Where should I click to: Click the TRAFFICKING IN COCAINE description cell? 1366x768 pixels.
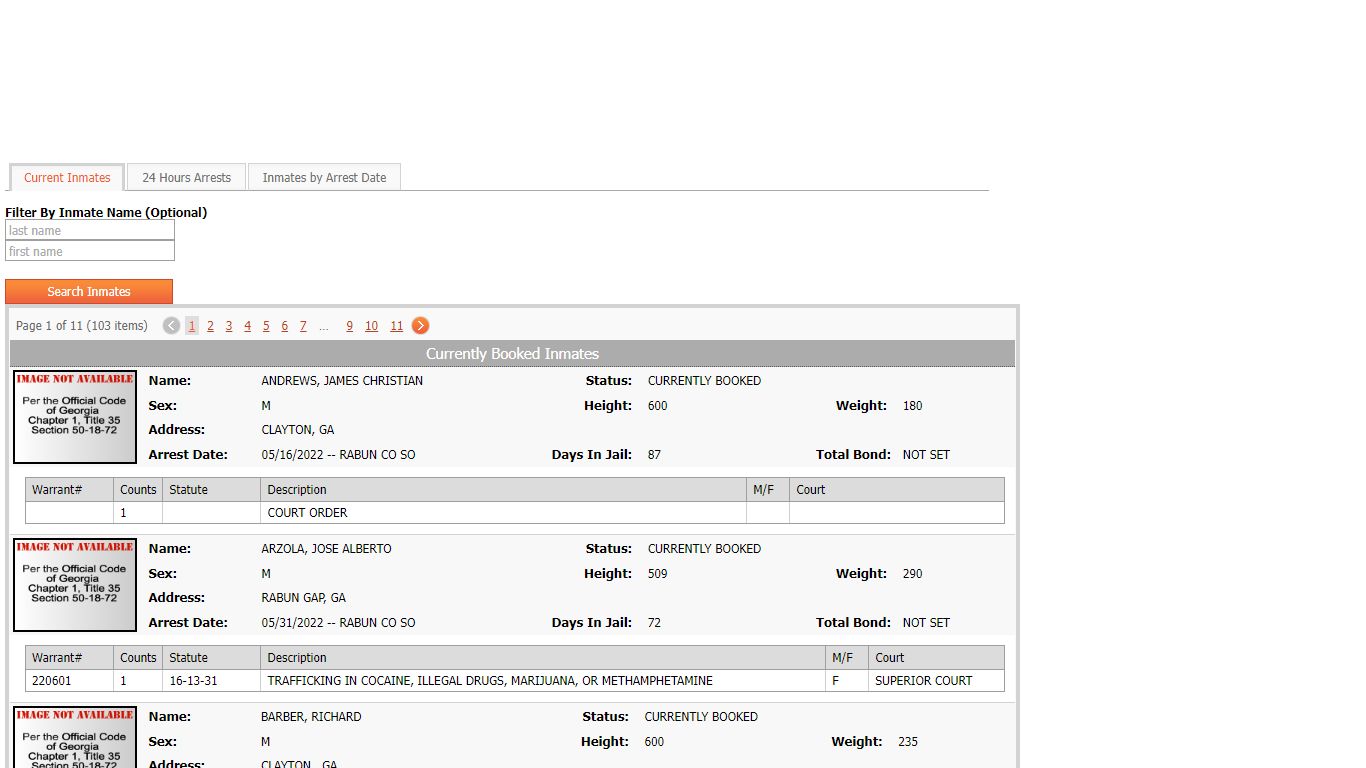pyautogui.click(x=544, y=681)
